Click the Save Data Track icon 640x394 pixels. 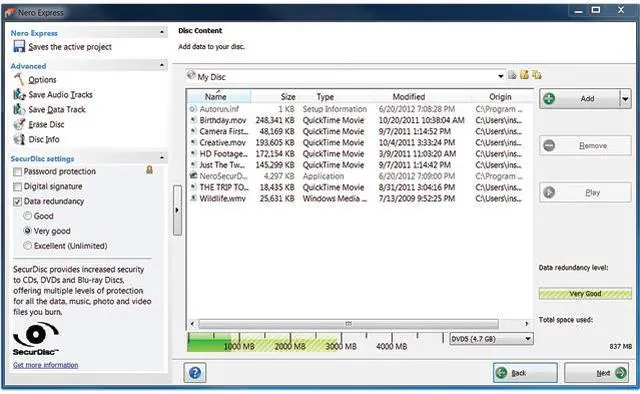19,109
